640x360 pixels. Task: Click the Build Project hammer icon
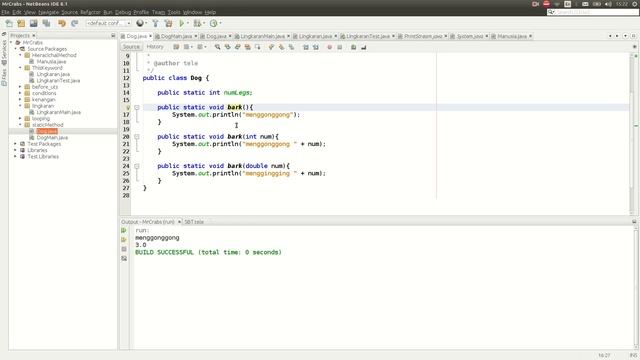tap(156, 23)
